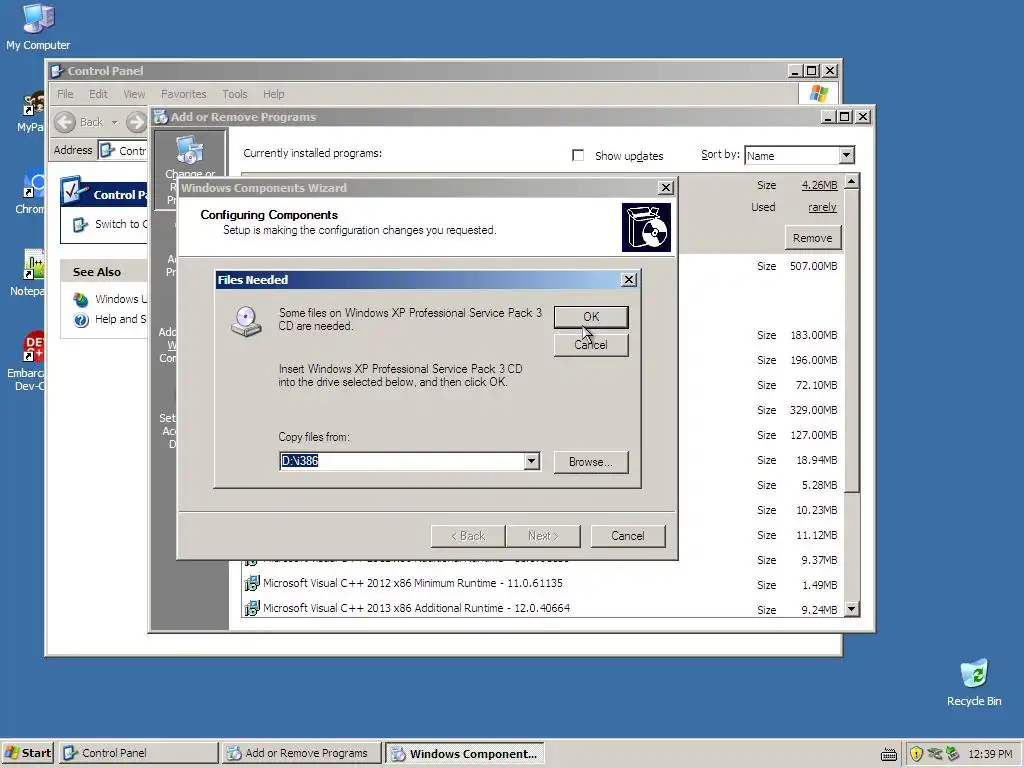Image resolution: width=1024 pixels, height=768 pixels.
Task: Select the MyPal desktop shortcut
Action: (31, 111)
